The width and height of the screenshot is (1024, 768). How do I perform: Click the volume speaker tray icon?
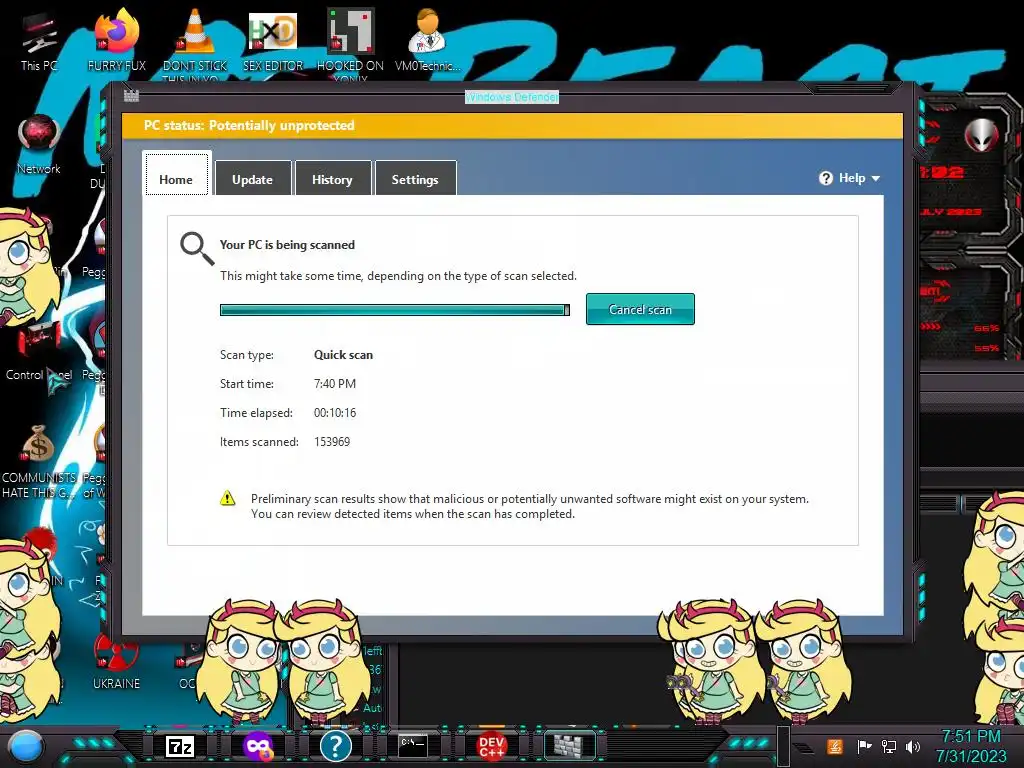pos(912,746)
